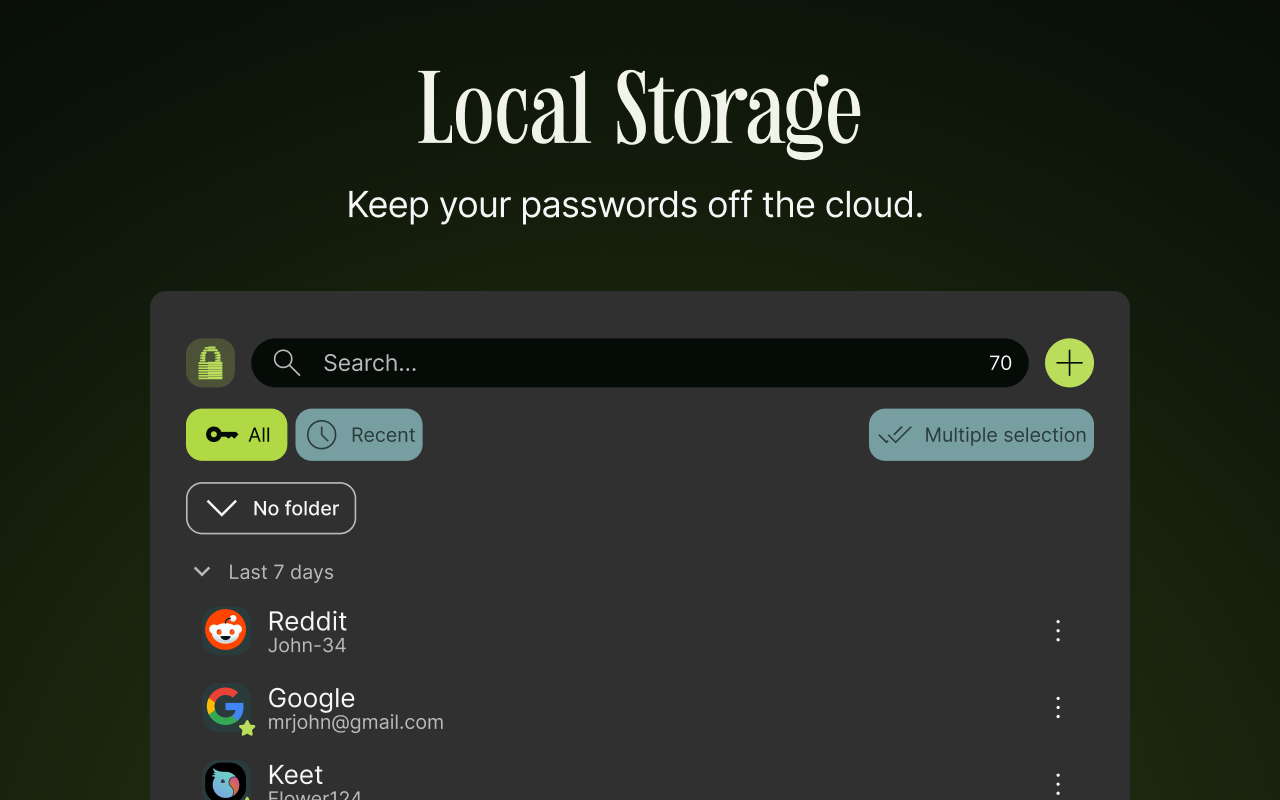This screenshot has width=1280, height=800.
Task: Open the three-dot menu for Google
Action: point(1057,707)
